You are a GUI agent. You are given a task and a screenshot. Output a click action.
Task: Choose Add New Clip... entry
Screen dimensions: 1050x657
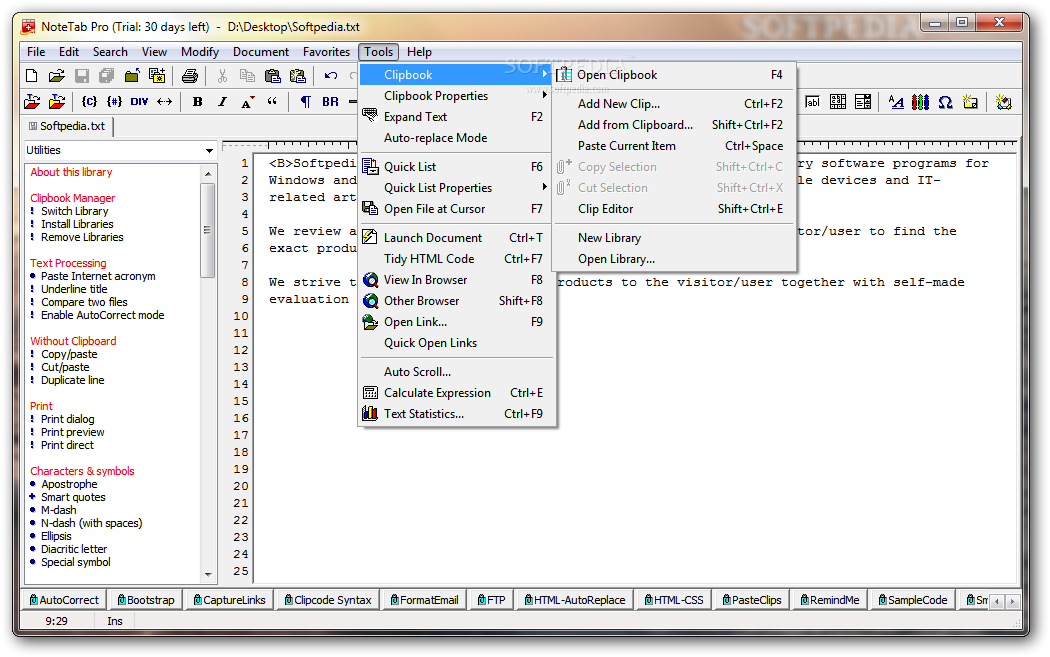click(674, 104)
